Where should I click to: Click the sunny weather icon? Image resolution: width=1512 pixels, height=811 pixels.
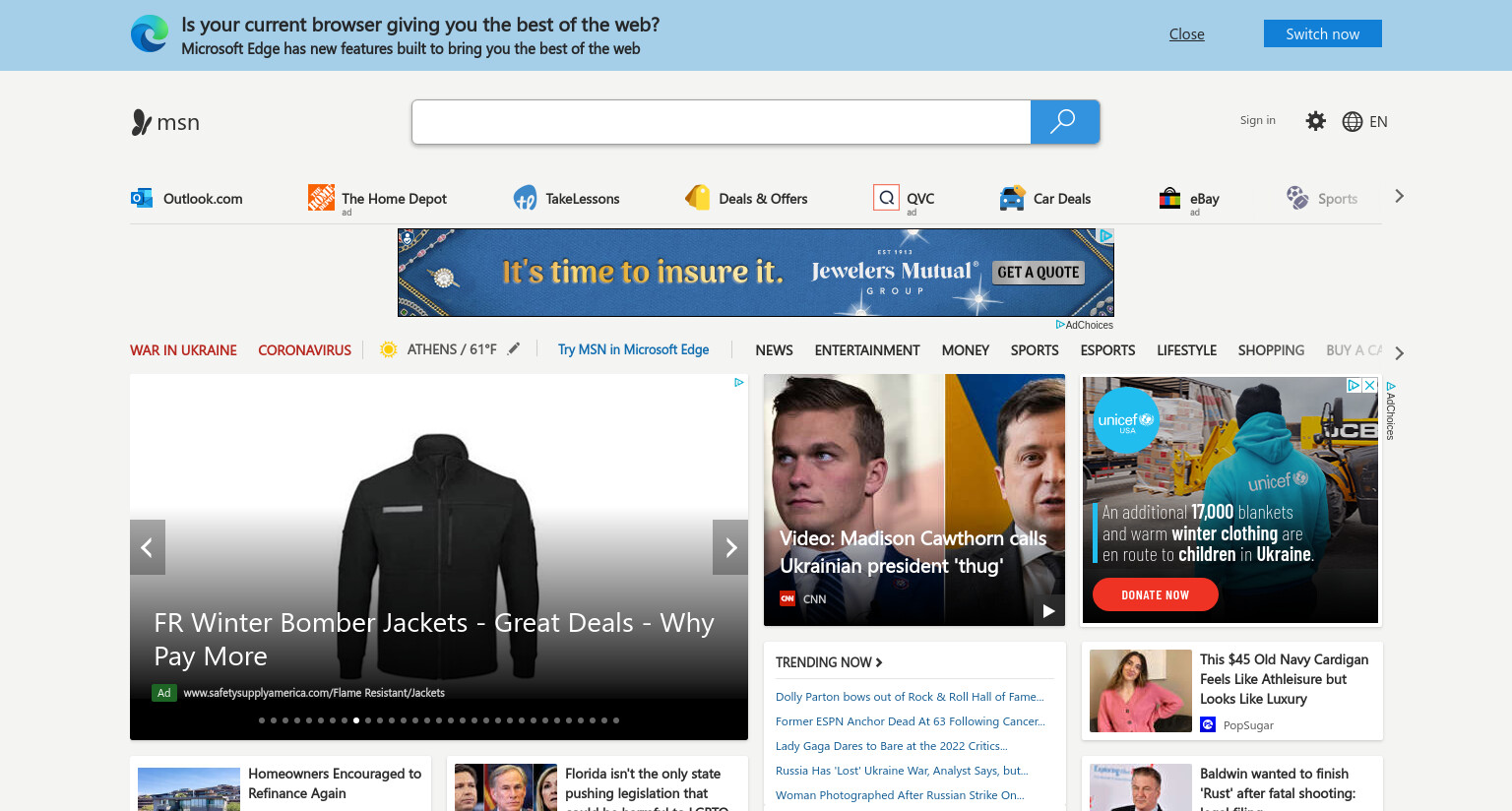tap(388, 349)
